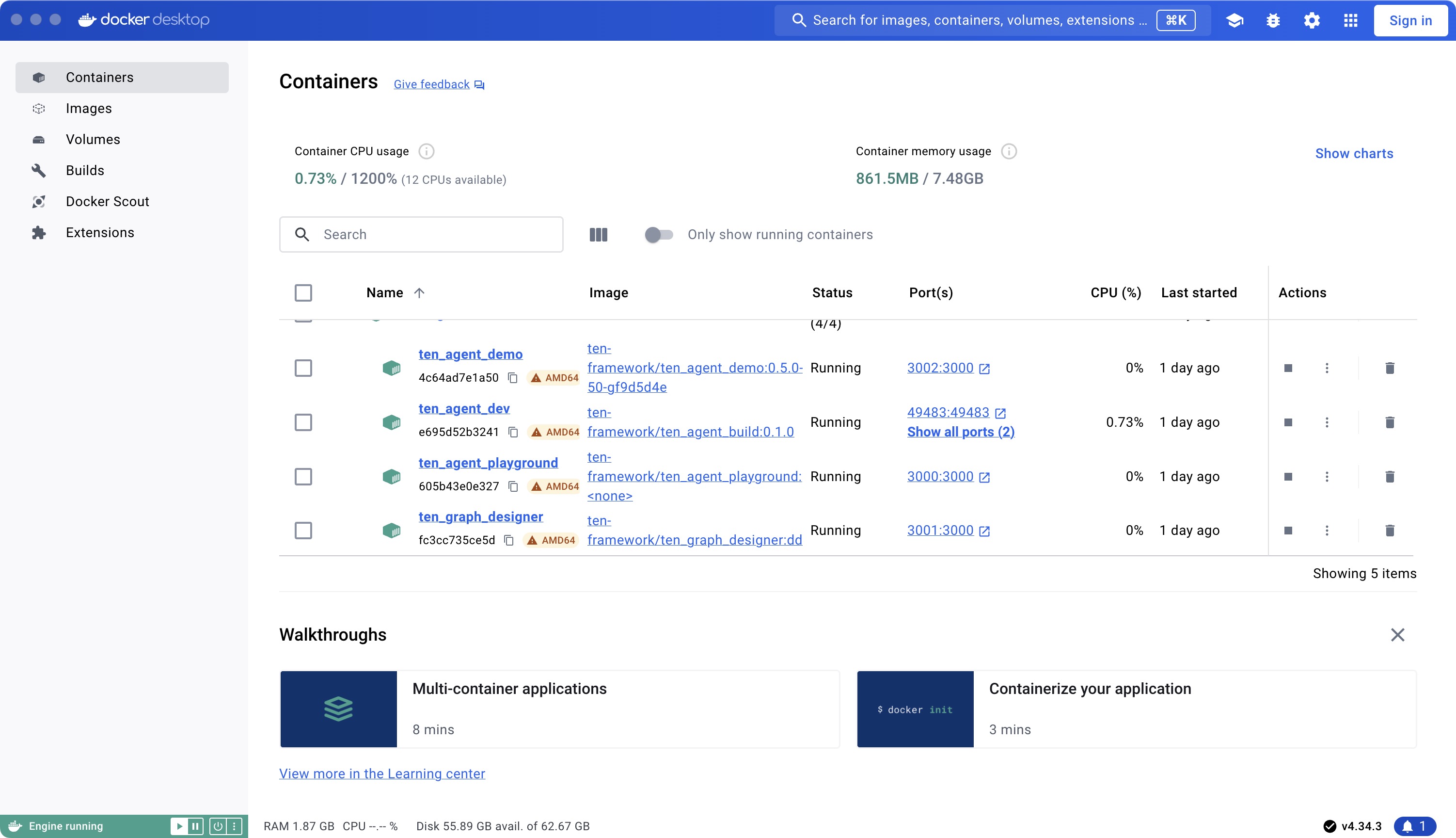The image size is (1456, 838).
Task: Open Docker Scout in the sidebar
Action: pos(122,202)
